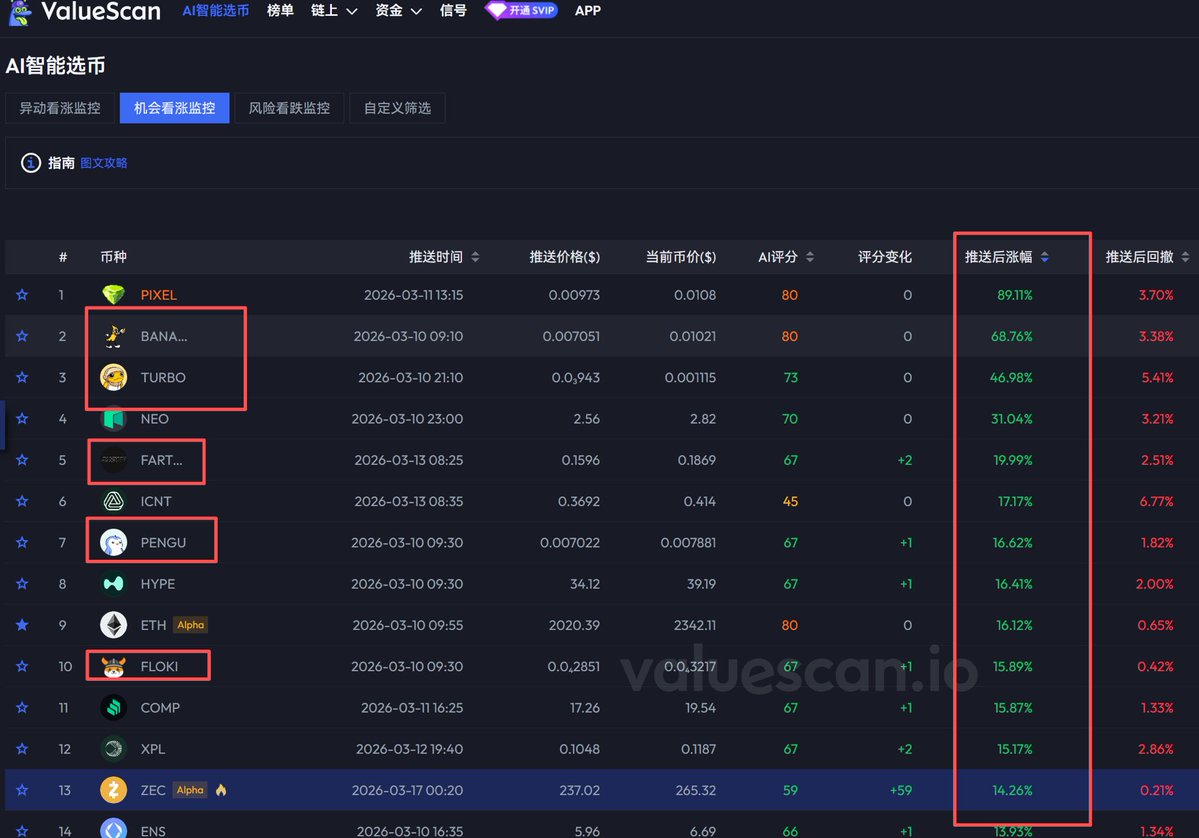Expand the 链上 dropdown menu
1199x838 pixels.
tap(334, 11)
